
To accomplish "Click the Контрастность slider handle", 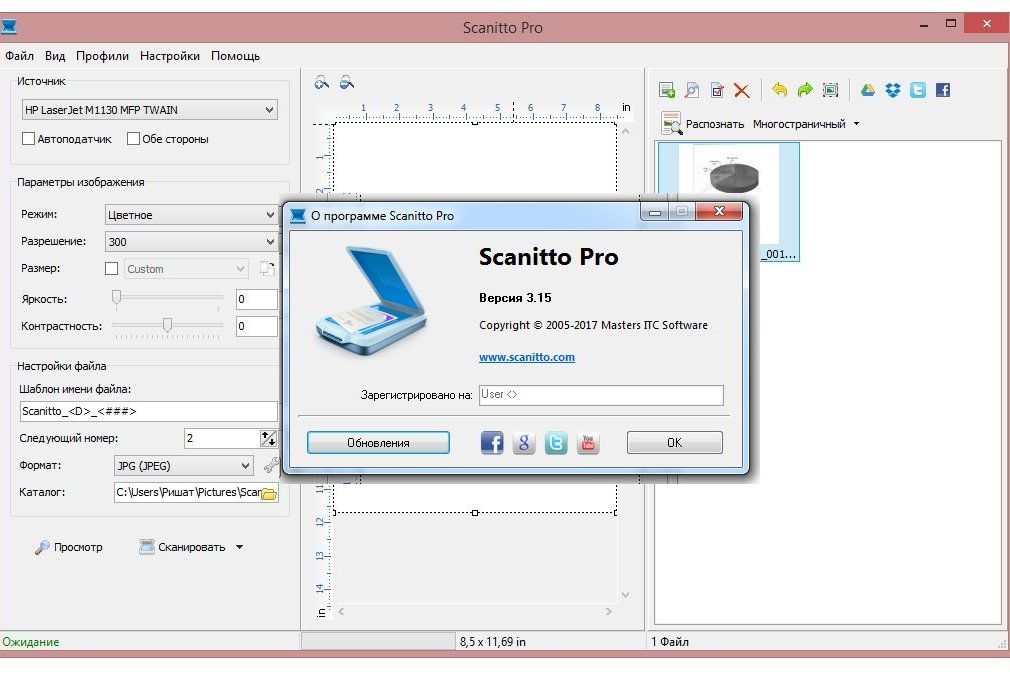I will click(x=167, y=324).
